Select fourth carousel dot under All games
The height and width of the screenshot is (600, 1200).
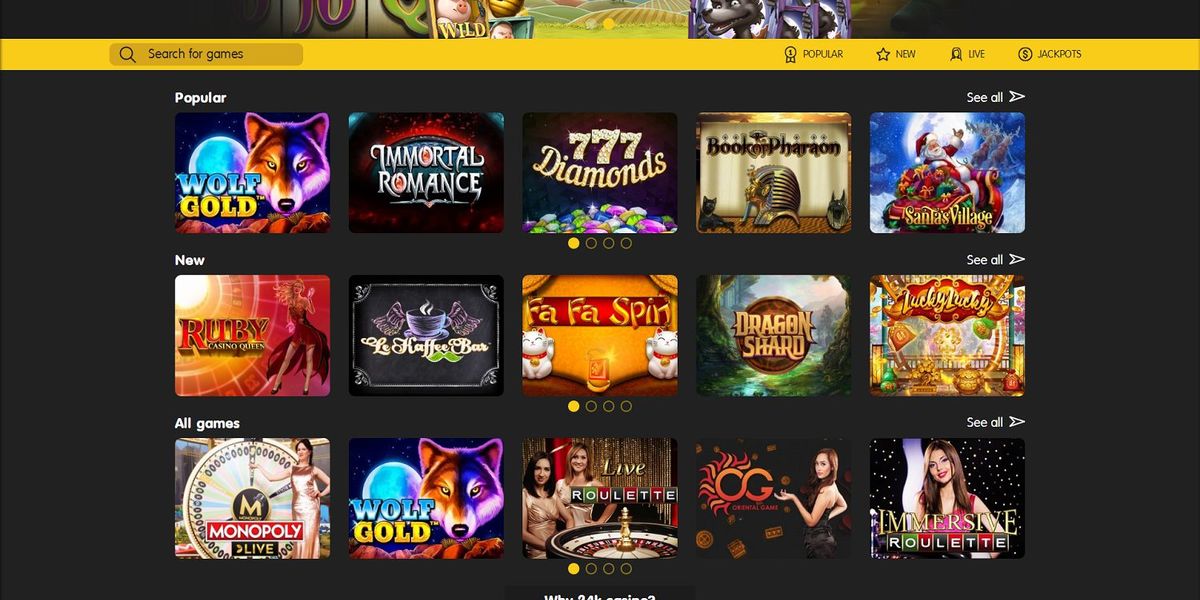tap(626, 569)
